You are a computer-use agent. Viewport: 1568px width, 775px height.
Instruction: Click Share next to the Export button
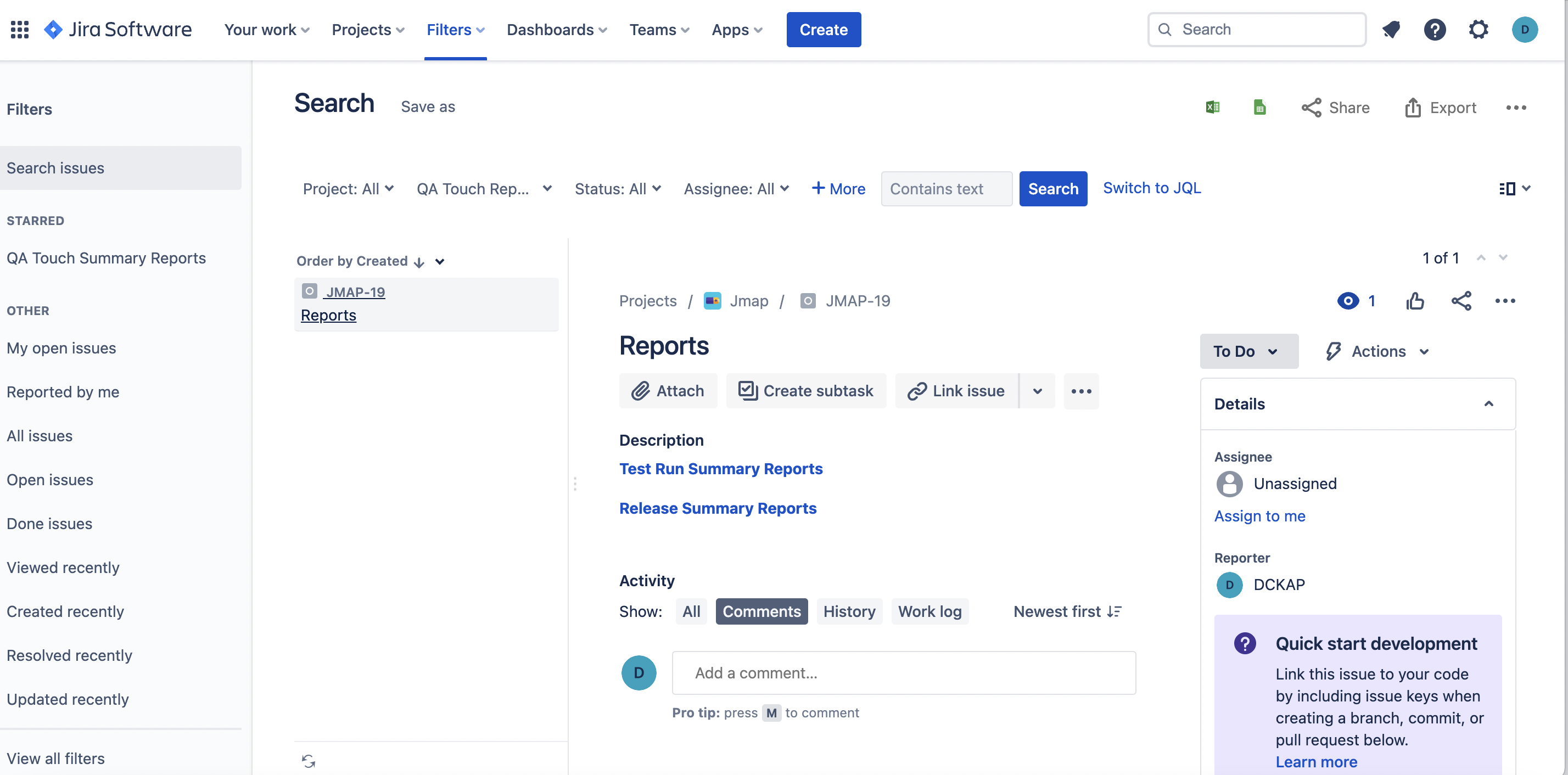click(x=1336, y=108)
